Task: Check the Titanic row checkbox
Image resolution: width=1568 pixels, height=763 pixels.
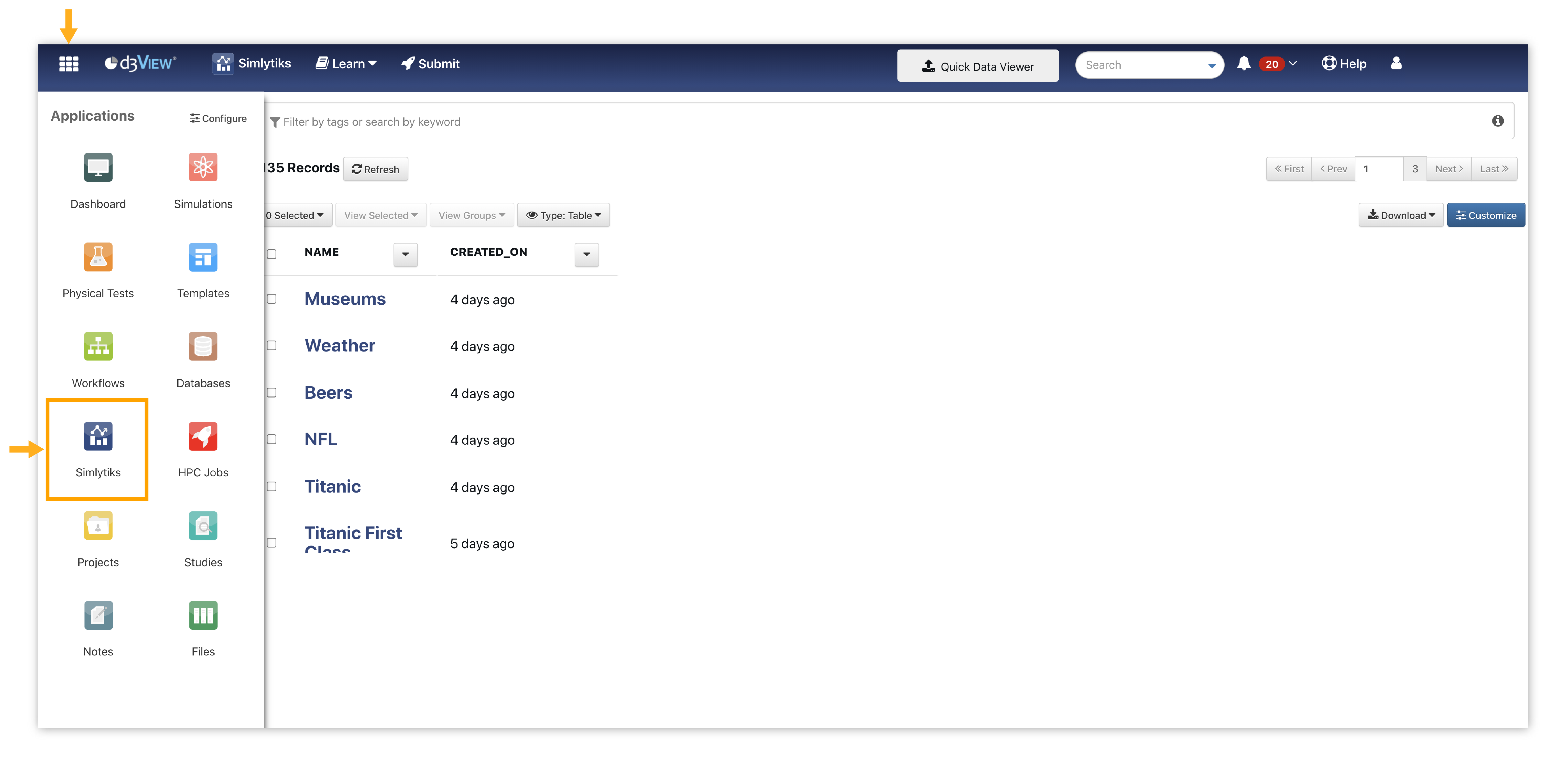Action: [x=272, y=487]
